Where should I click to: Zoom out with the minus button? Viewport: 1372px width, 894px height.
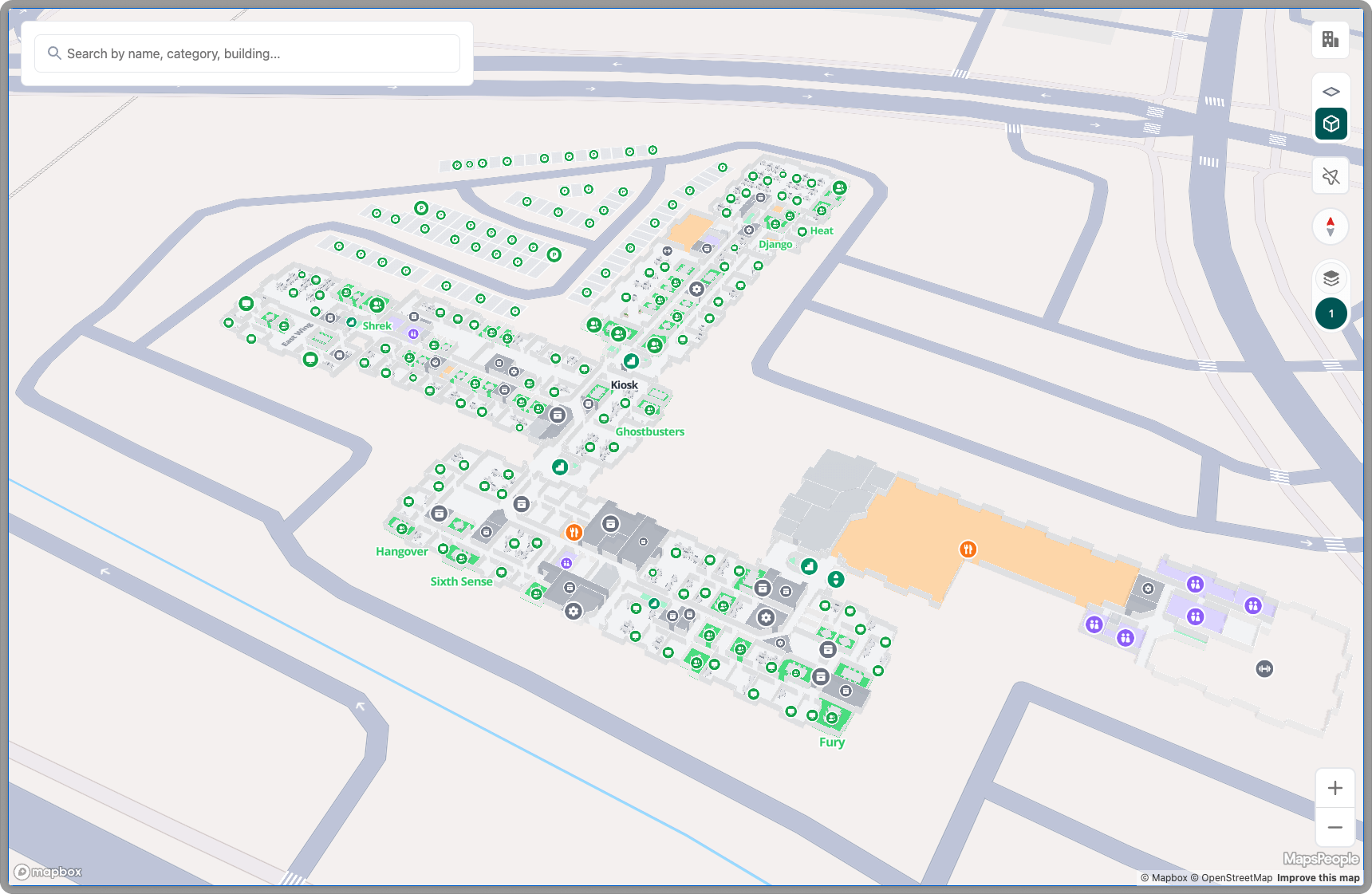1335,827
